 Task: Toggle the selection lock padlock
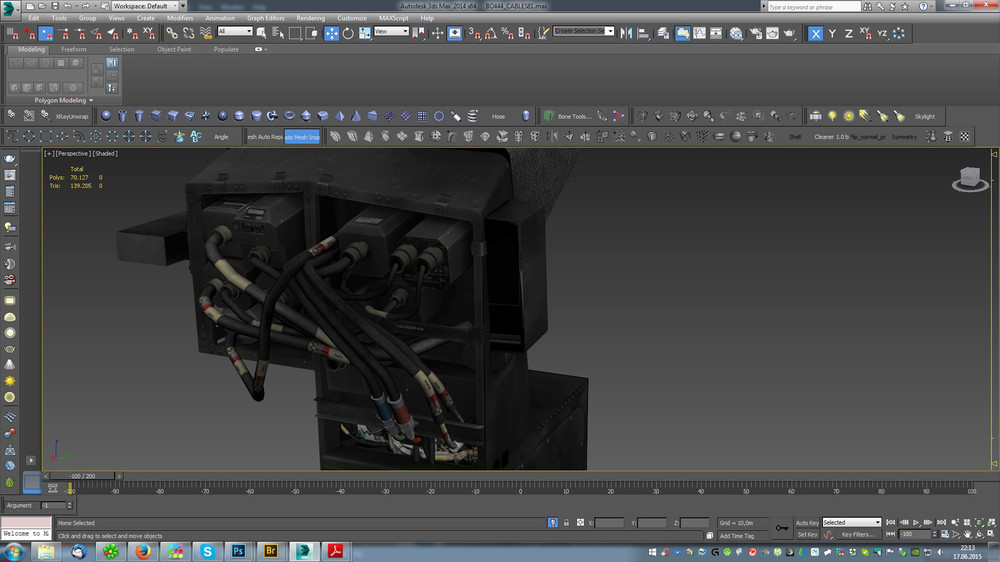click(567, 522)
